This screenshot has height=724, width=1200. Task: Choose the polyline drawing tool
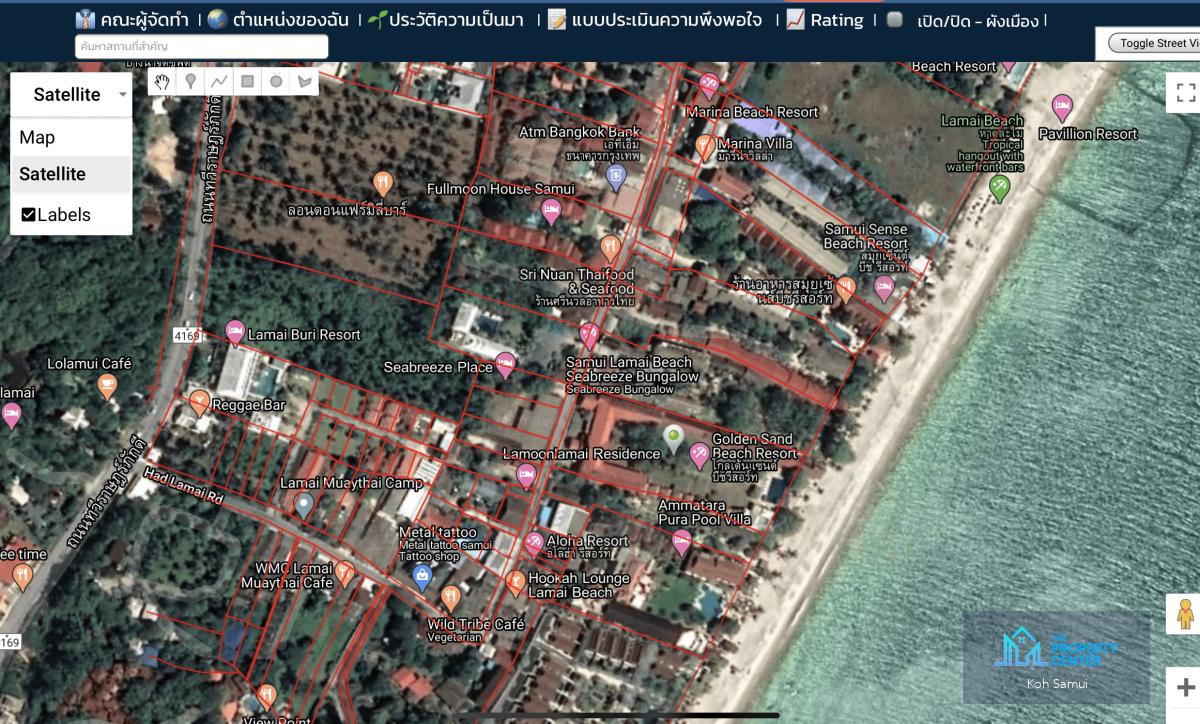click(x=219, y=82)
